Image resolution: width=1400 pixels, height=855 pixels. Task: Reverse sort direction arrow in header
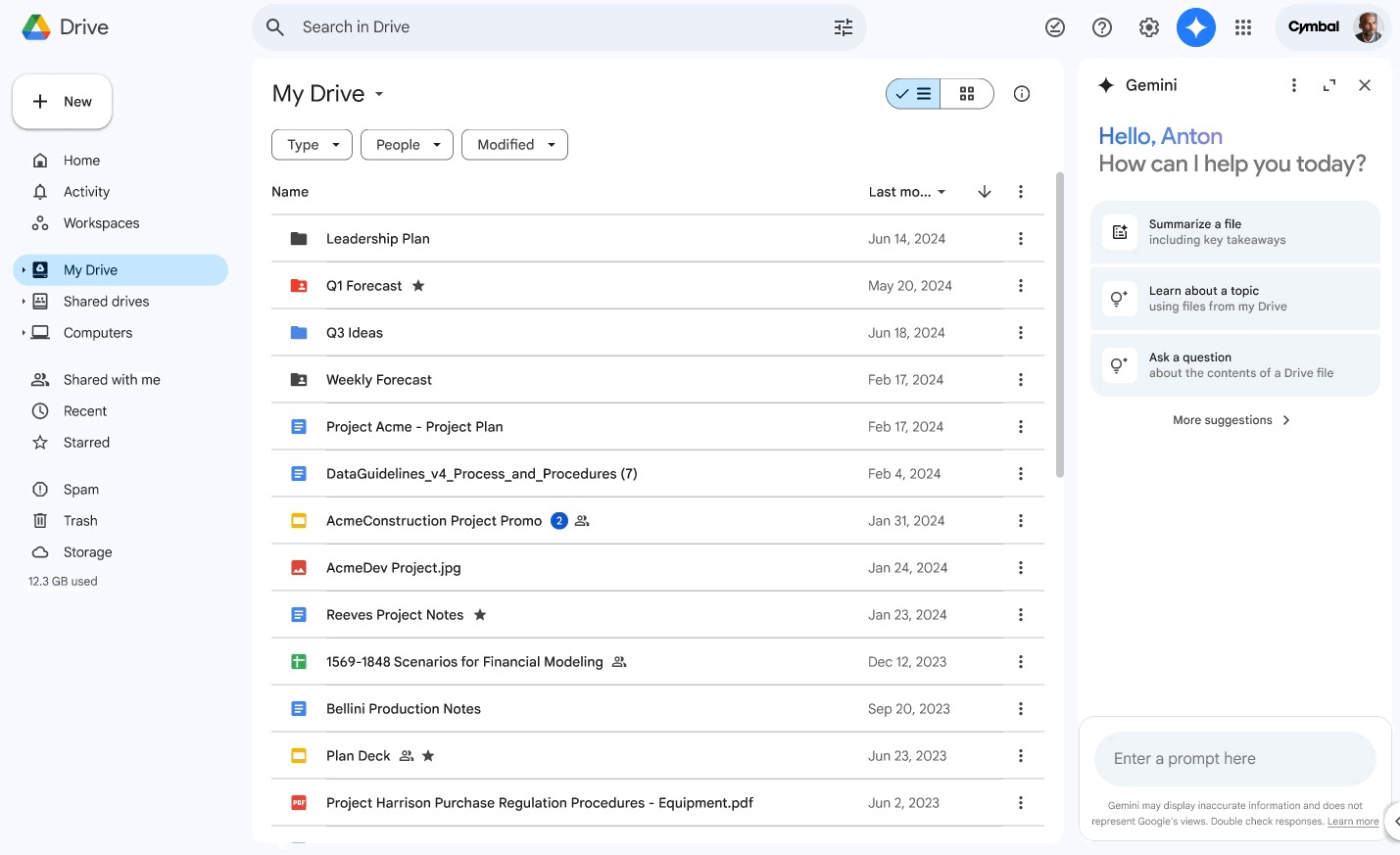click(984, 192)
